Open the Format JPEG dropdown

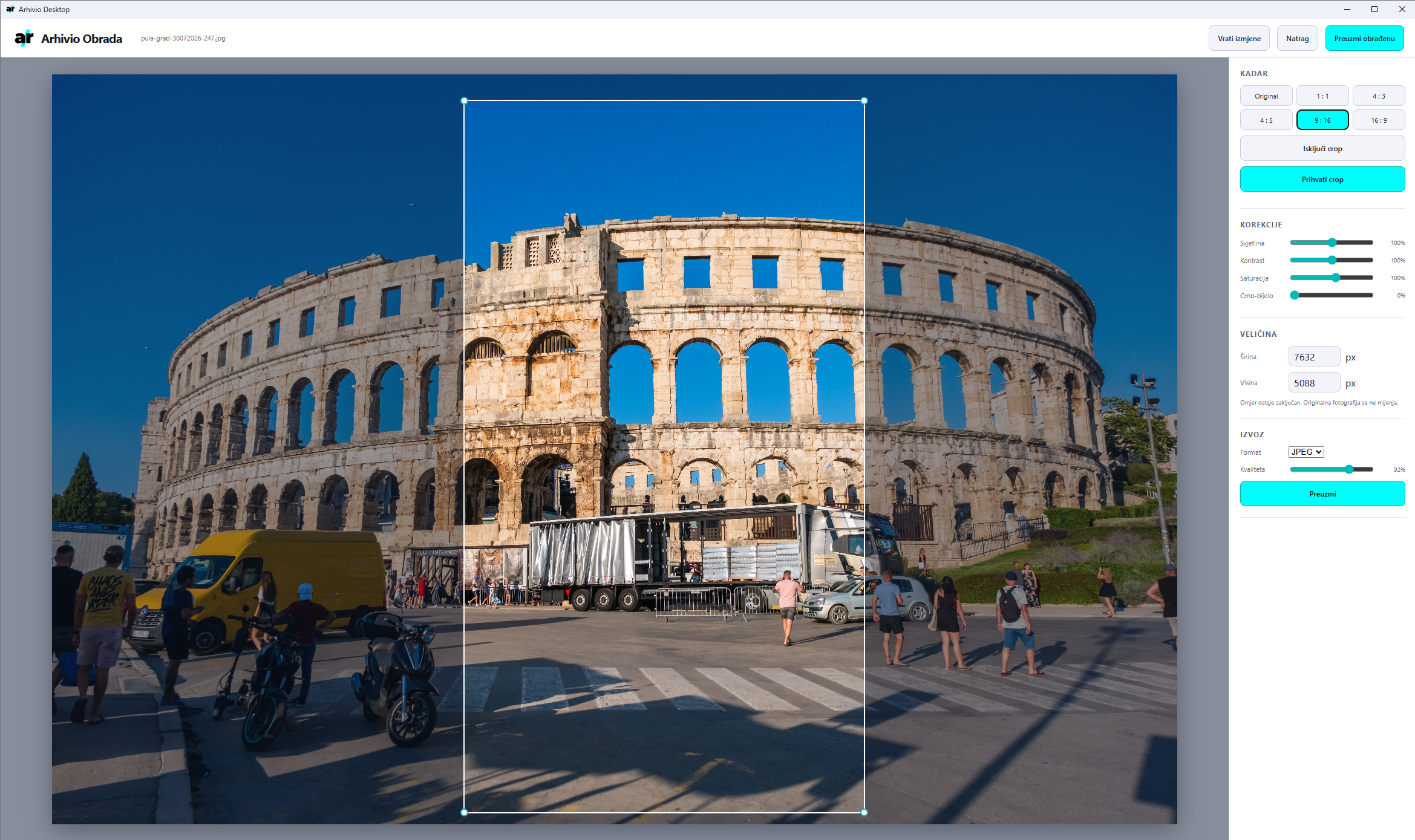tap(1306, 452)
